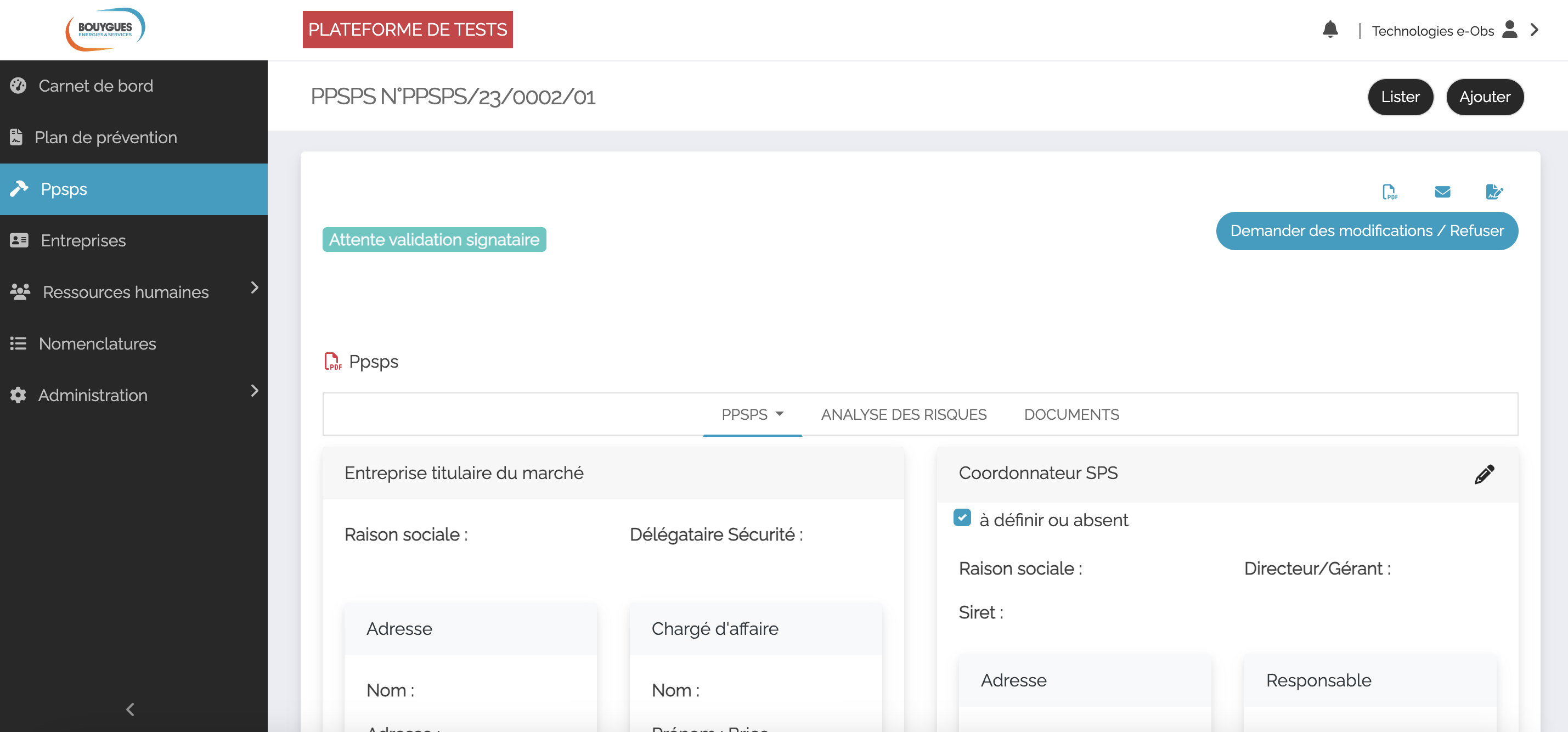Image resolution: width=1568 pixels, height=732 pixels.
Task: Open Administration menu entry
Action: coord(93,395)
